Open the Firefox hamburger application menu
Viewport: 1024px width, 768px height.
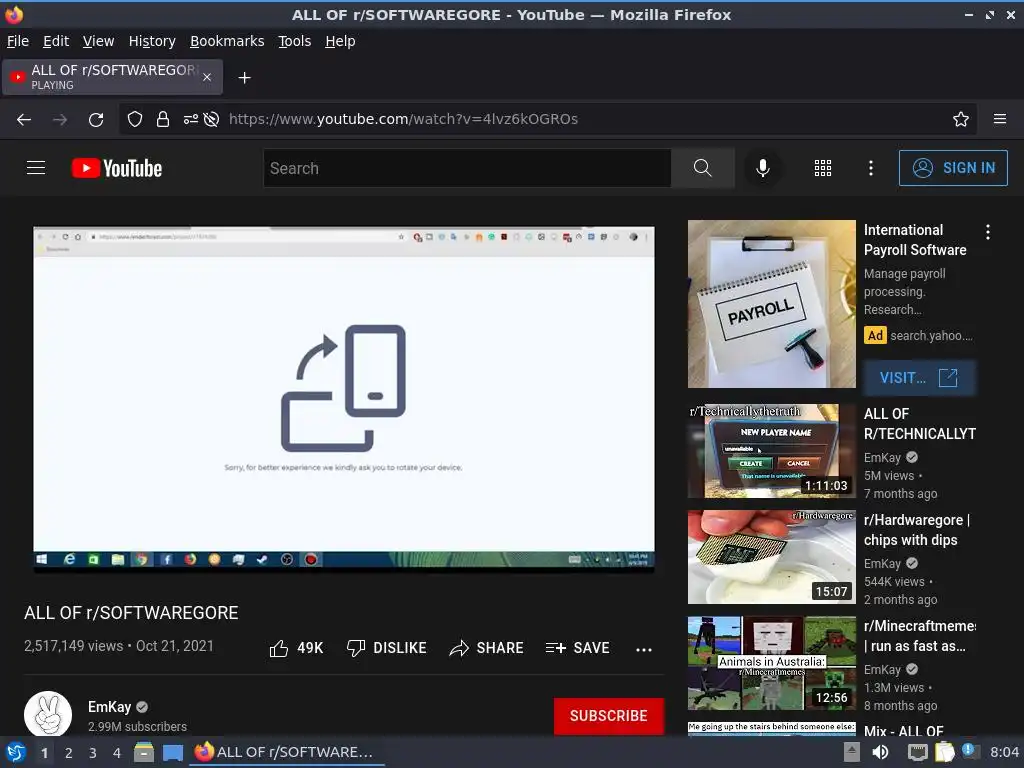pos(999,120)
